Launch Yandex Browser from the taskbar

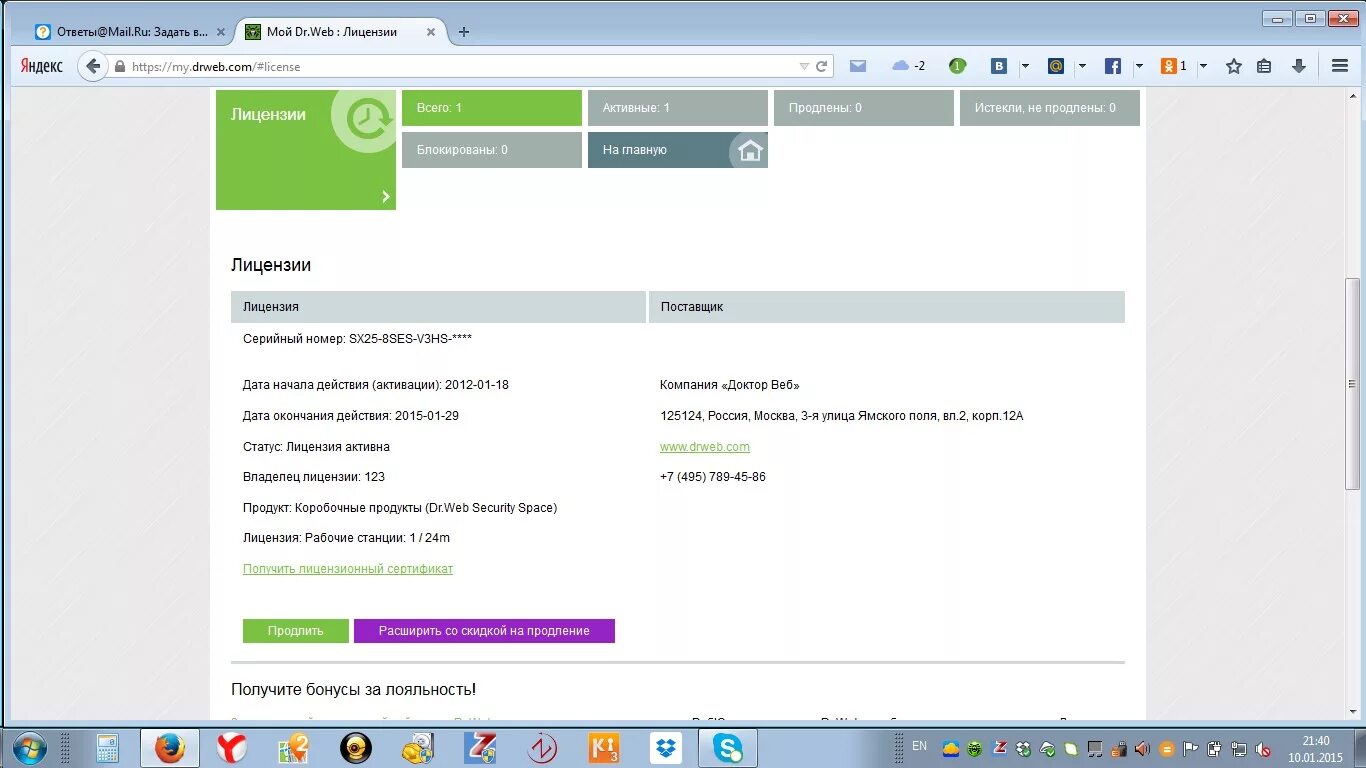(x=232, y=748)
